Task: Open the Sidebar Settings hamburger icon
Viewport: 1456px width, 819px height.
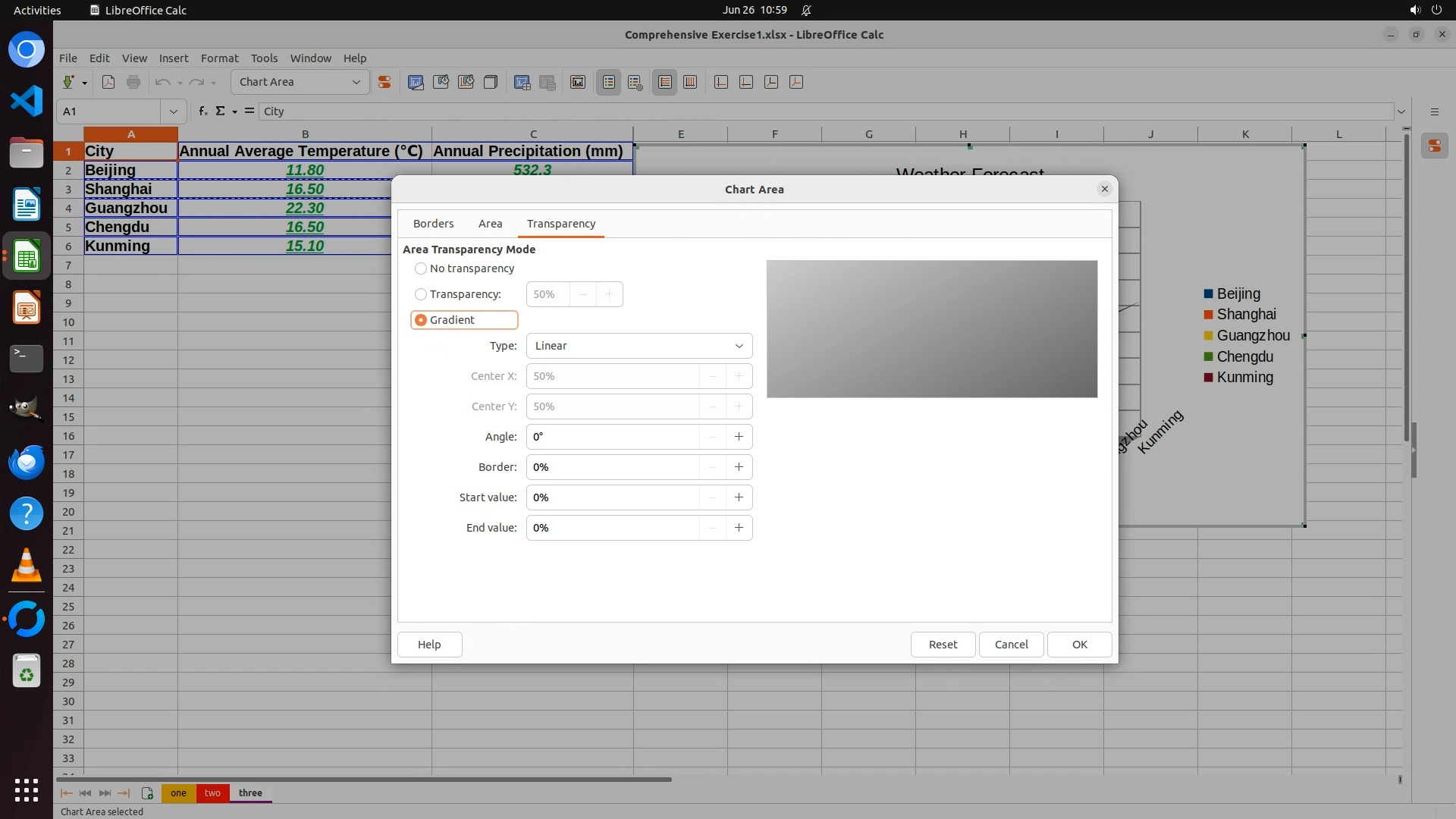Action: click(x=1434, y=111)
